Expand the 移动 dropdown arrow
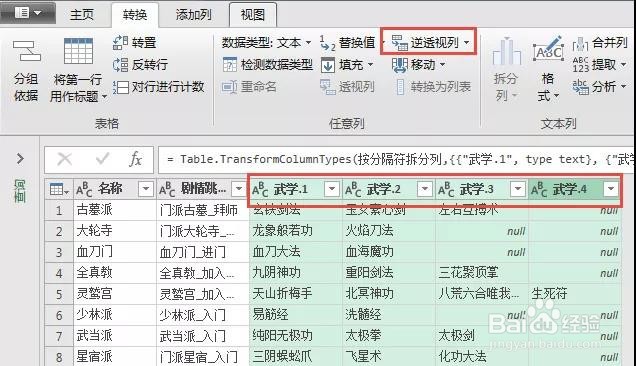 [442, 65]
